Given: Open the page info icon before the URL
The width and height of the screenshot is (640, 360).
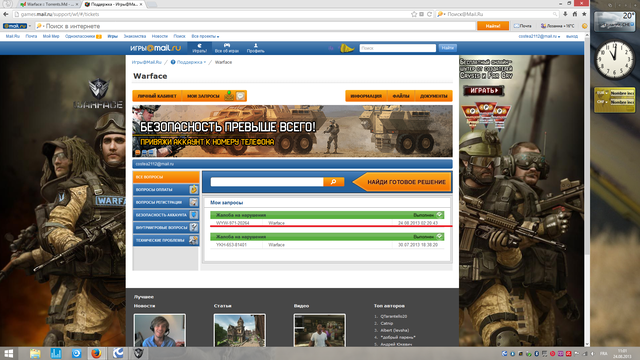Looking at the screenshot, I should click(x=17, y=14).
